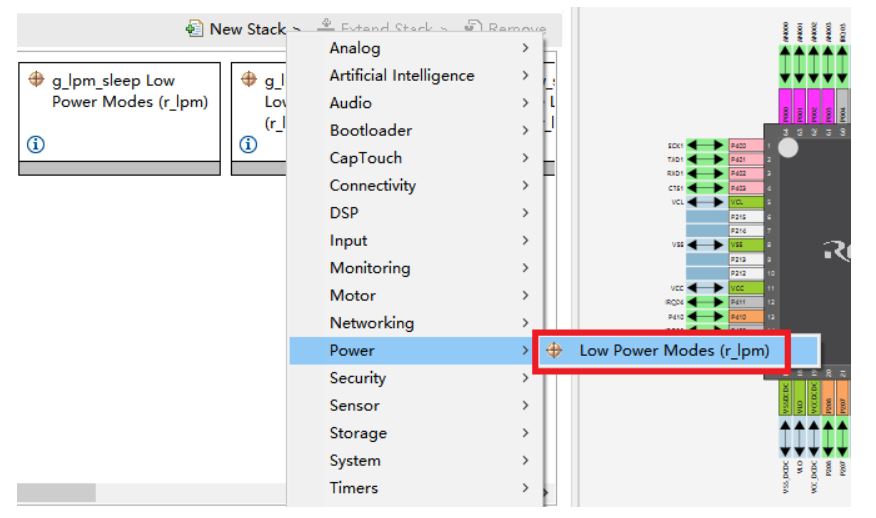Click the VSS signal arrow
Image resolution: width=876 pixels, height=518 pixels.
pyautogui.click(x=705, y=245)
